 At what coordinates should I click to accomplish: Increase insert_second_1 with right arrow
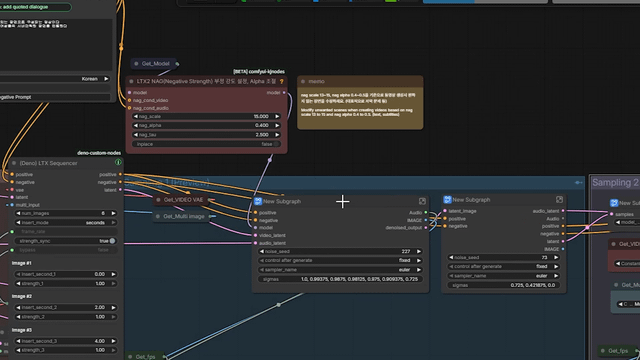[113, 274]
